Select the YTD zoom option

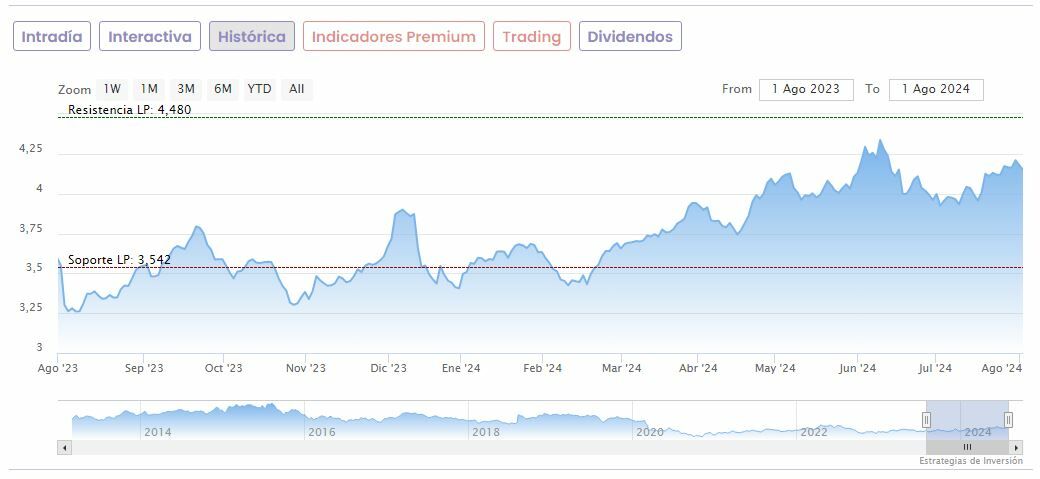tap(260, 89)
